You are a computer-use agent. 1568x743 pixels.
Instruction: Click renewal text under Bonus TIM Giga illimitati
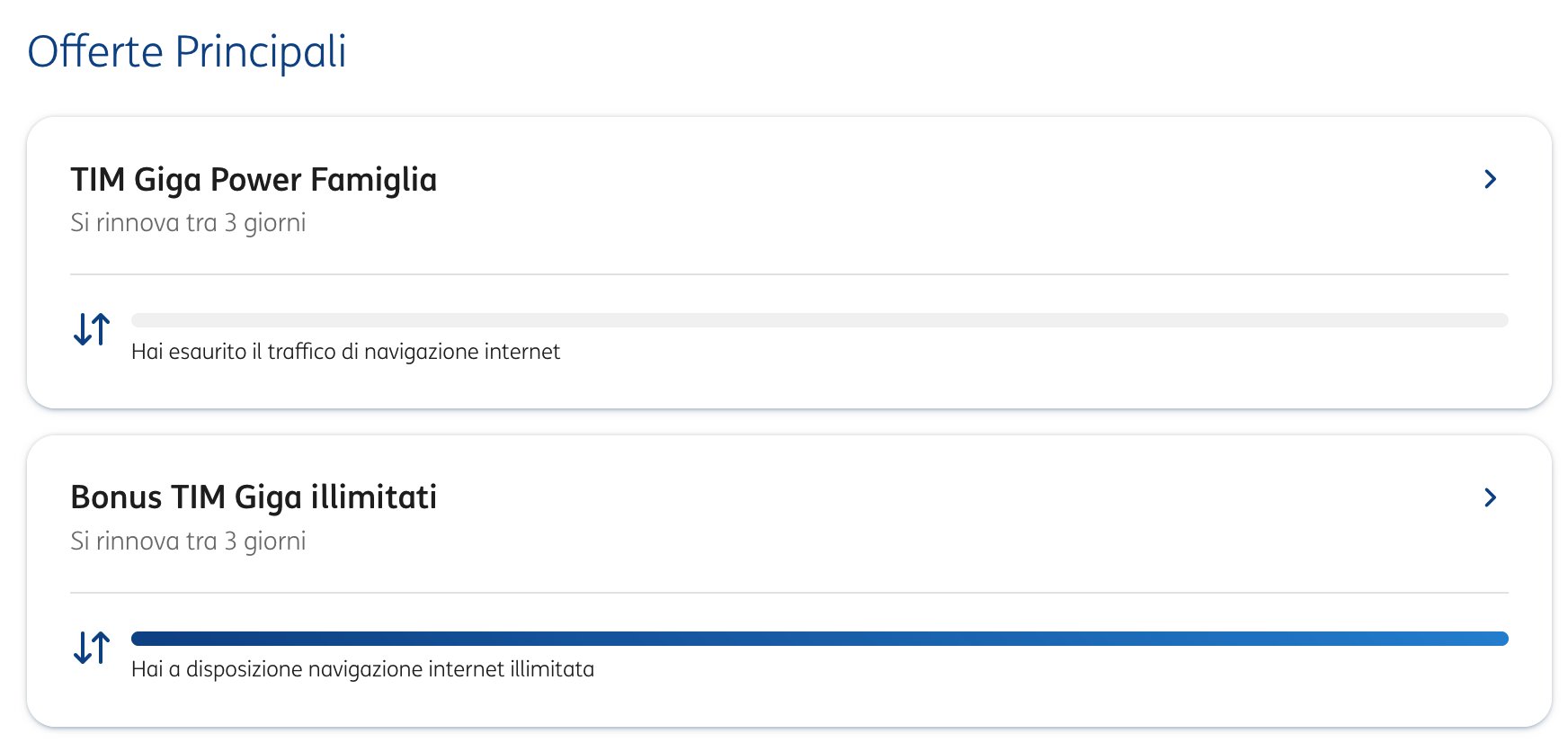pyautogui.click(x=188, y=542)
